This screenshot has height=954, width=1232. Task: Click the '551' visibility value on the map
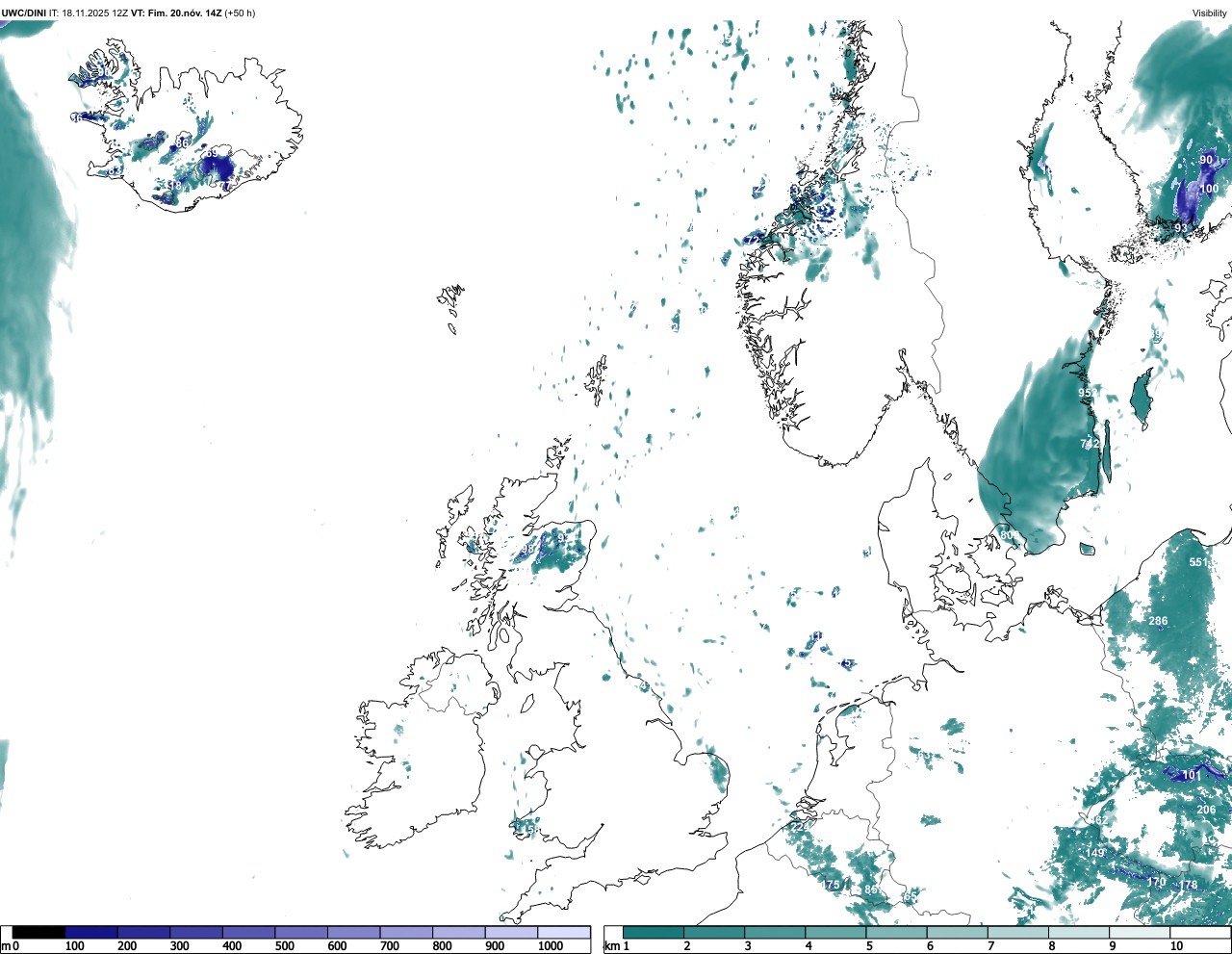point(1198,562)
